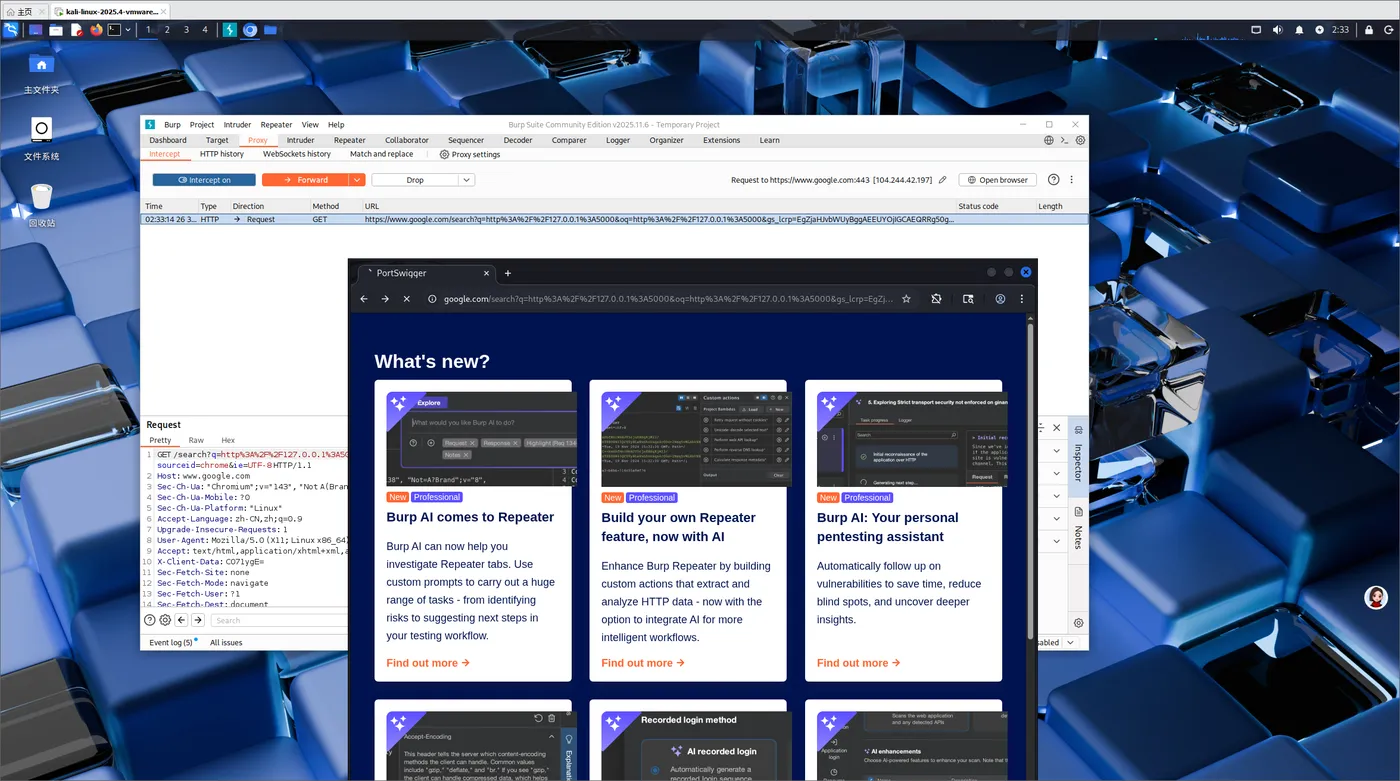The height and width of the screenshot is (781, 1400).
Task: Select the intercepted GET request row
Action: point(614,219)
